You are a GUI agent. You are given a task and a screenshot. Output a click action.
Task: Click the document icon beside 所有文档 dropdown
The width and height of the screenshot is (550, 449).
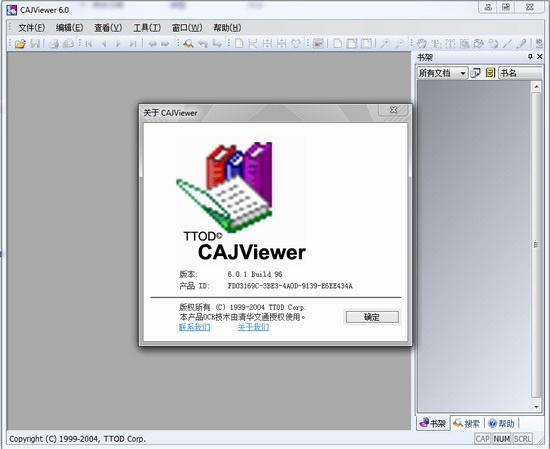tap(476, 73)
